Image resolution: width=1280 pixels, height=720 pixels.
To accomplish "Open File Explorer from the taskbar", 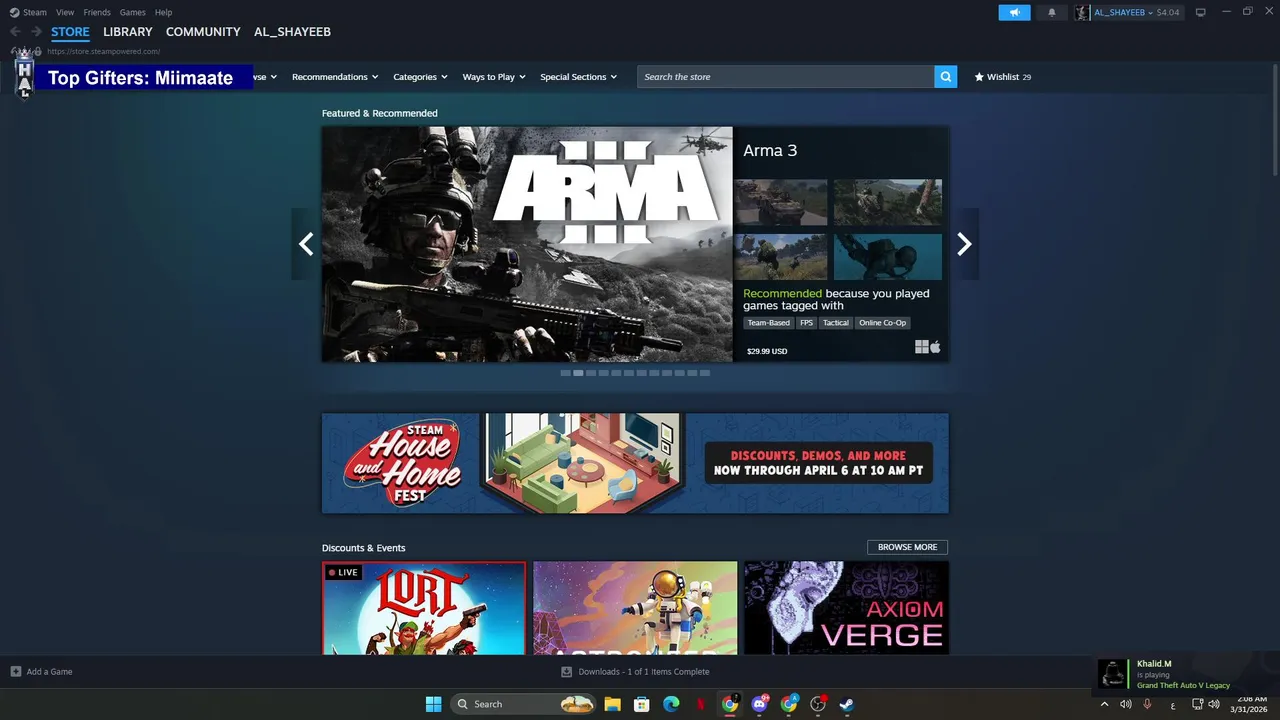I will point(612,704).
